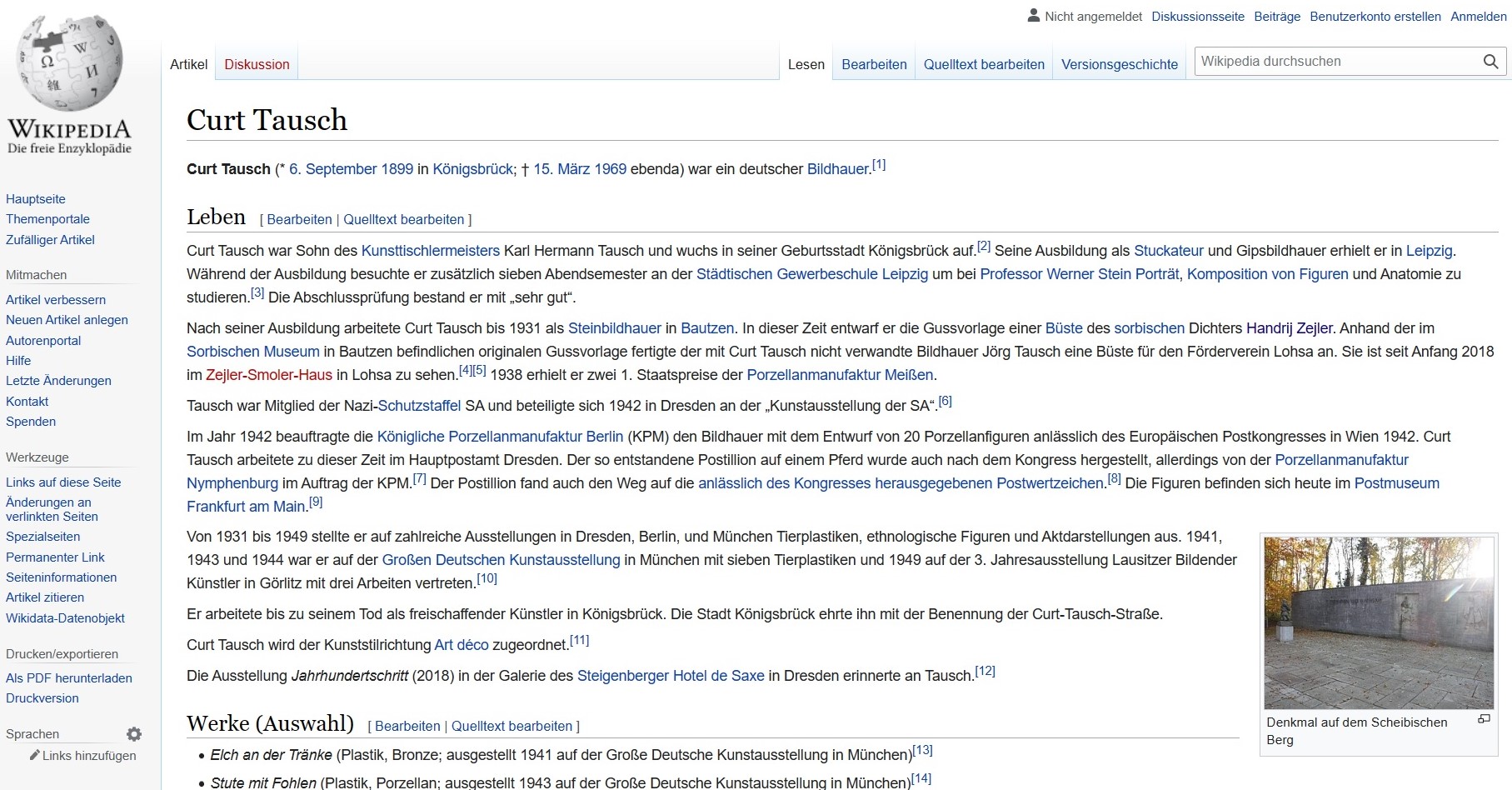This screenshot has height=790, width=1512.
Task: Switch to Versionsgeschichte tab
Action: (1119, 64)
